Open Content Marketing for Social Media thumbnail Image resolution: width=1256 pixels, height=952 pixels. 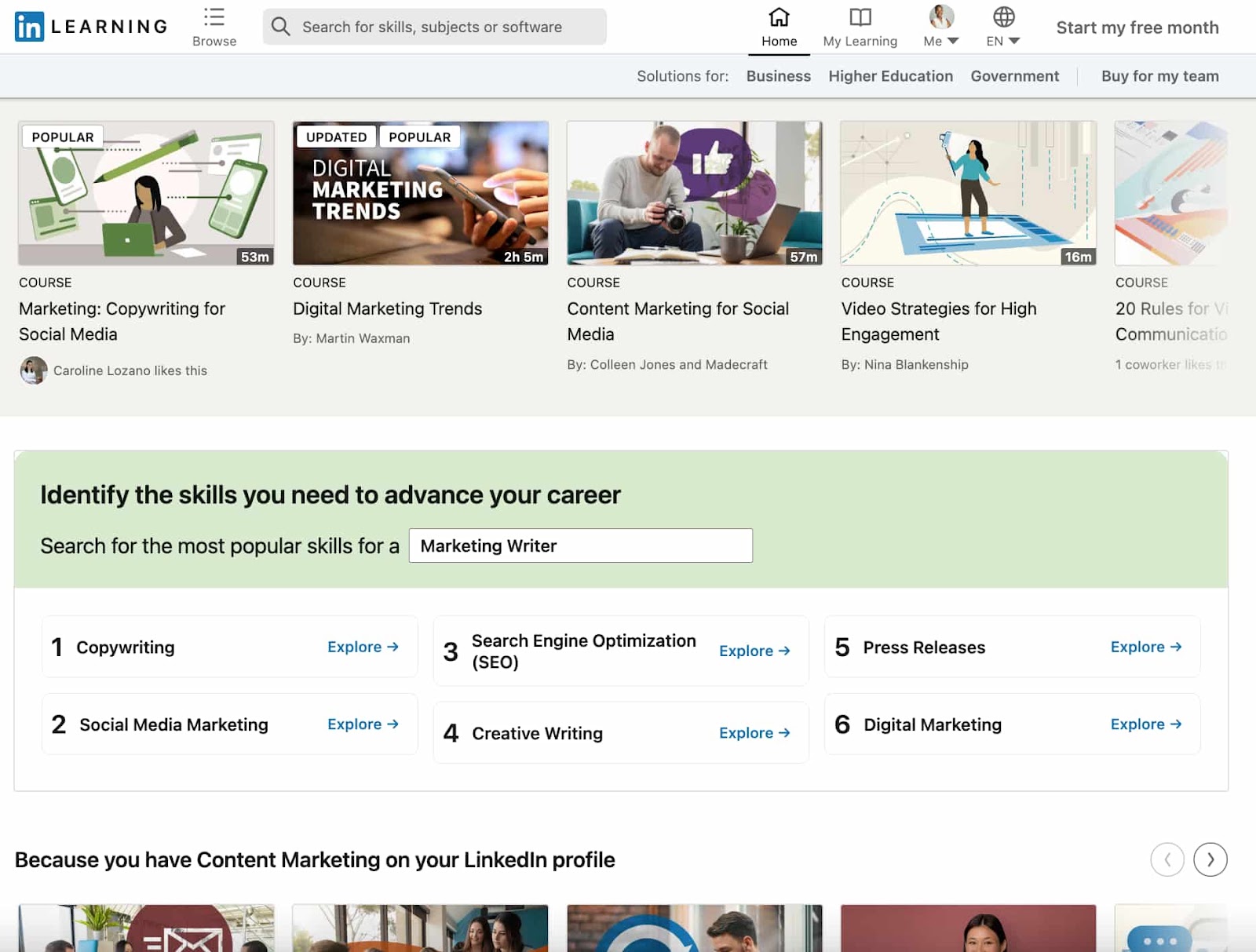pyautogui.click(x=695, y=193)
